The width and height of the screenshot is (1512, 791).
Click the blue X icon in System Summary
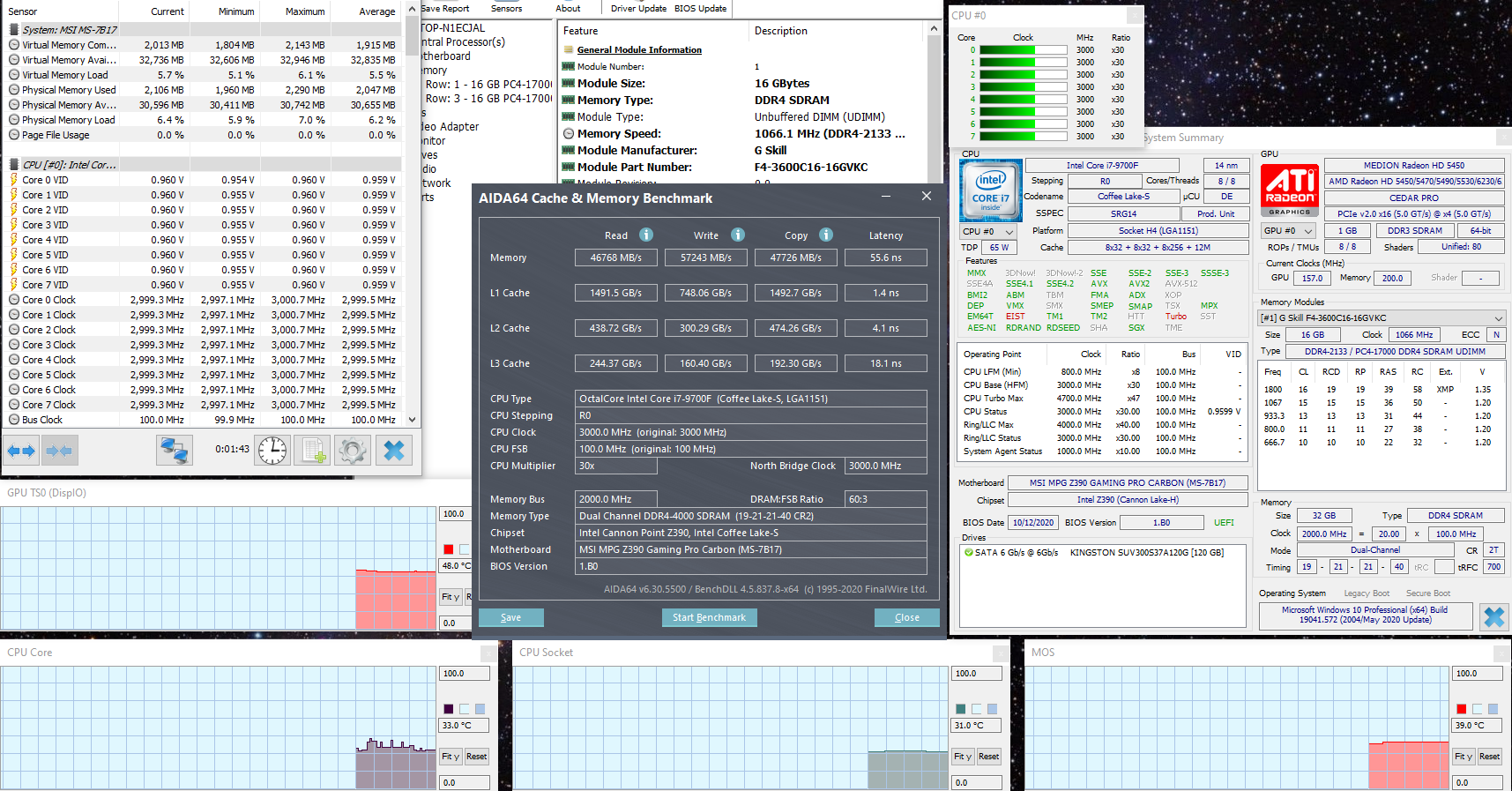point(1494,616)
